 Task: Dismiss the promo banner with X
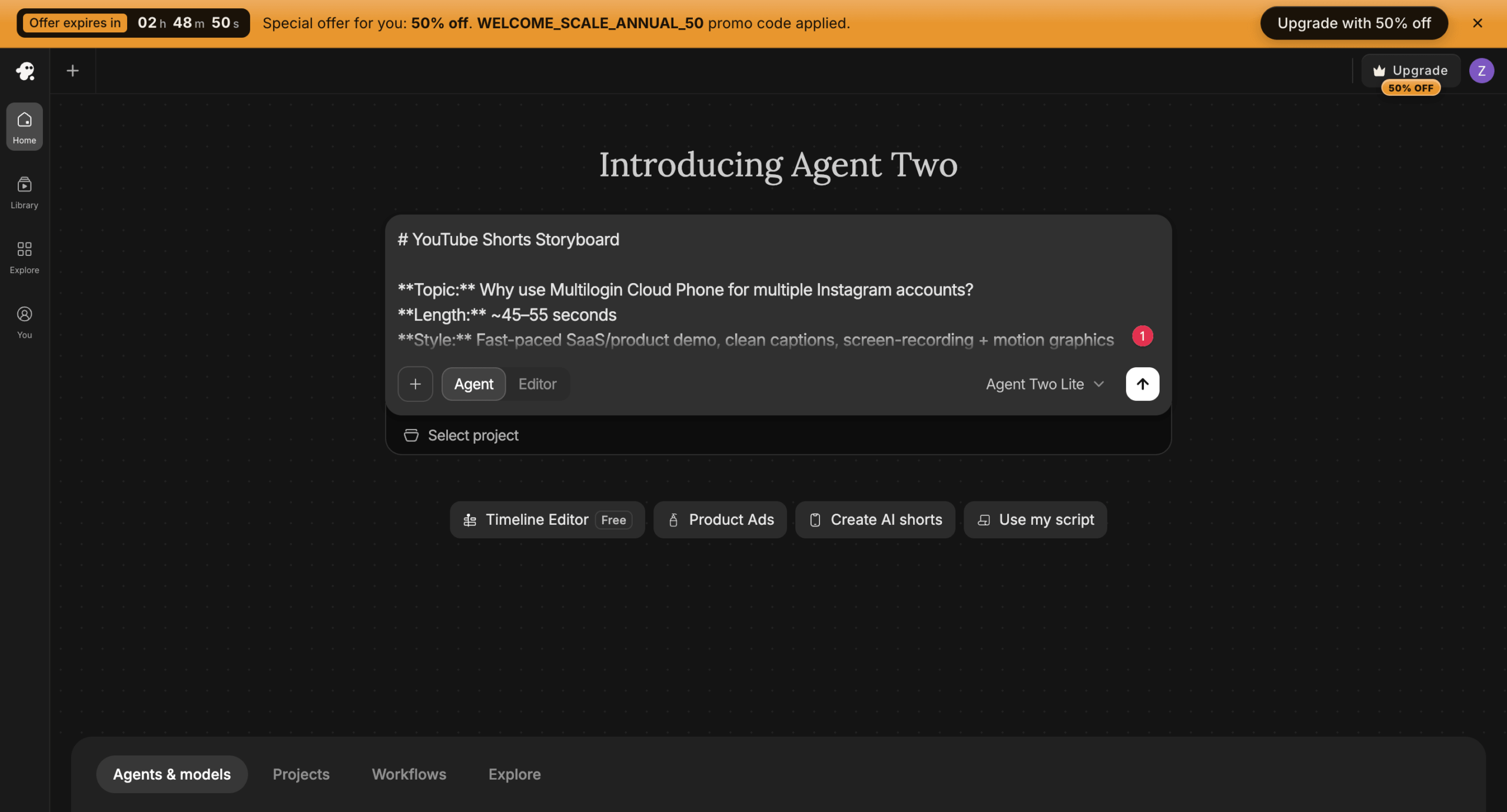pyautogui.click(x=1477, y=23)
